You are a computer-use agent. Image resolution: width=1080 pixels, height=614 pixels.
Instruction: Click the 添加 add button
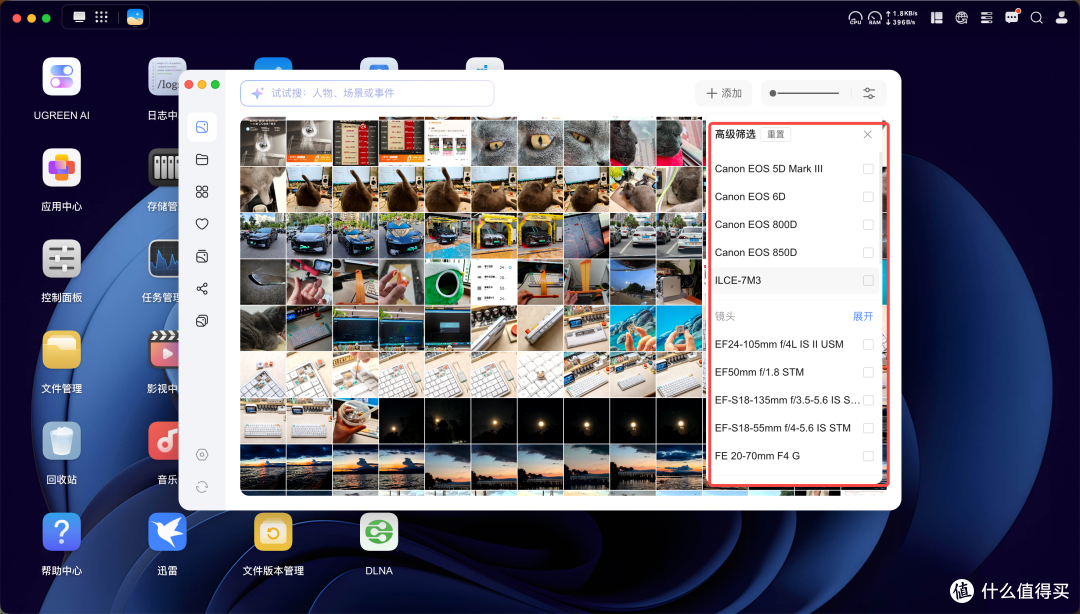click(724, 93)
